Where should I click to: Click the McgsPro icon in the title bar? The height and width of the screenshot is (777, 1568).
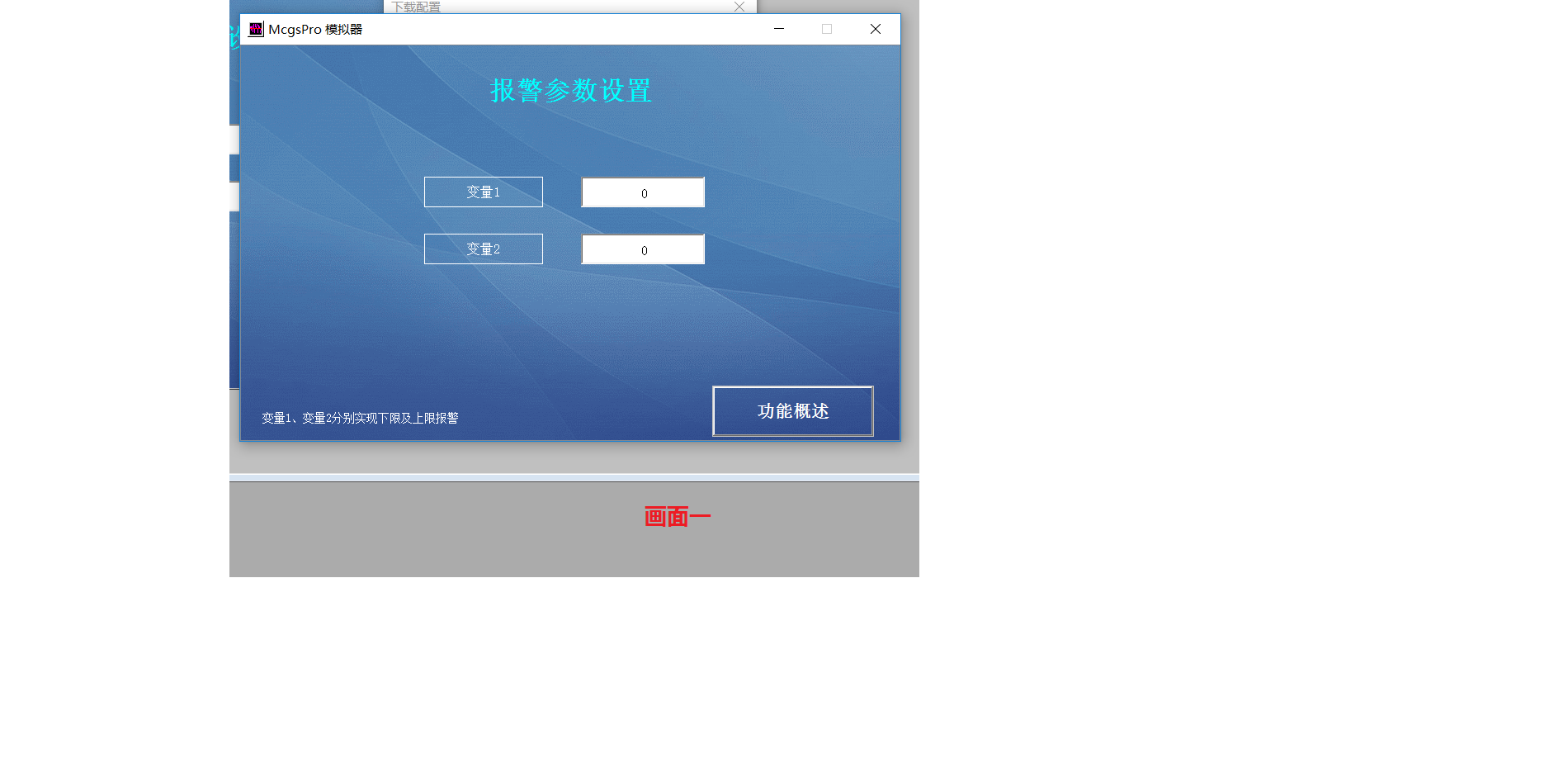(x=256, y=30)
